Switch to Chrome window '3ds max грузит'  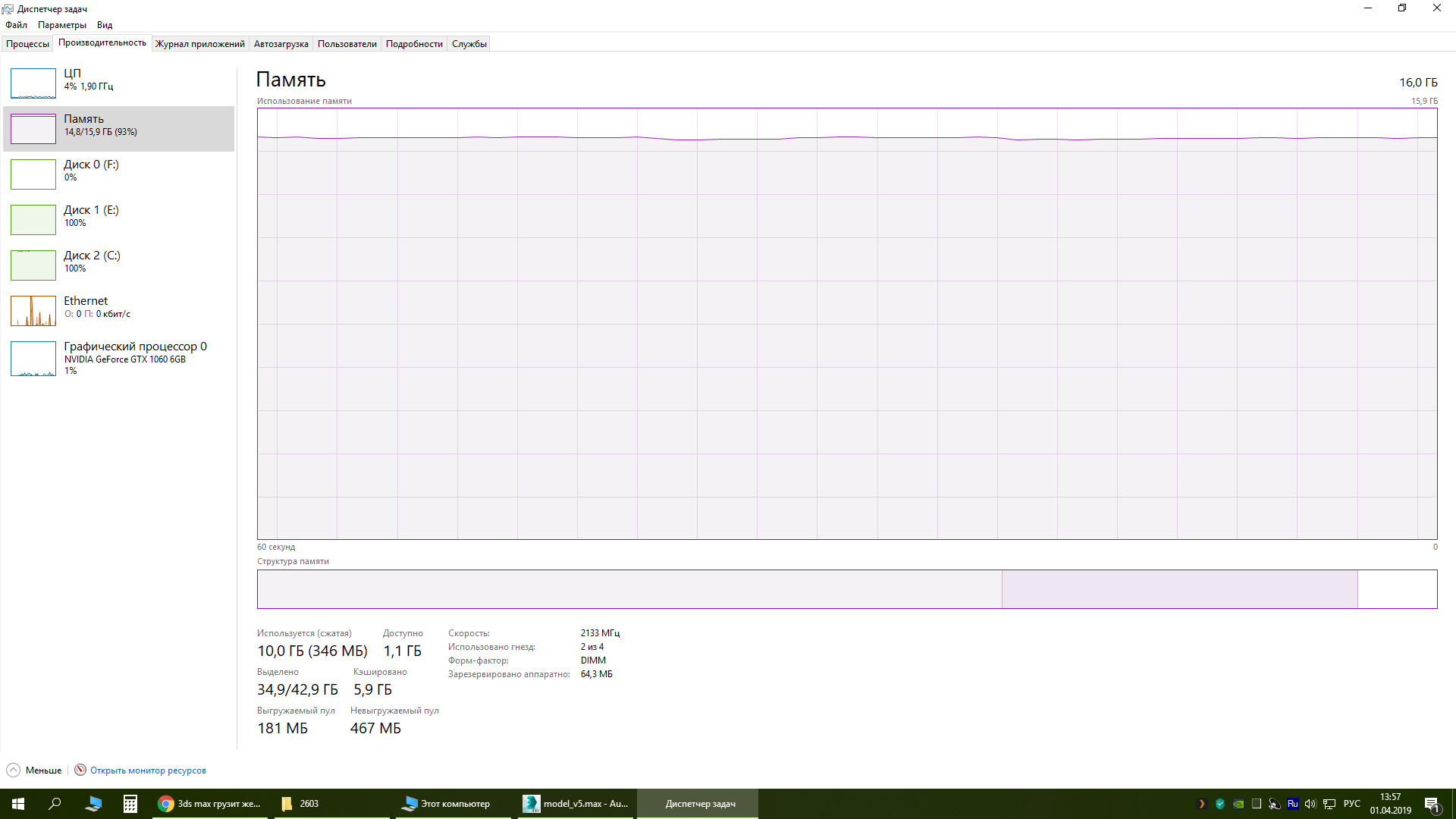pyautogui.click(x=210, y=804)
